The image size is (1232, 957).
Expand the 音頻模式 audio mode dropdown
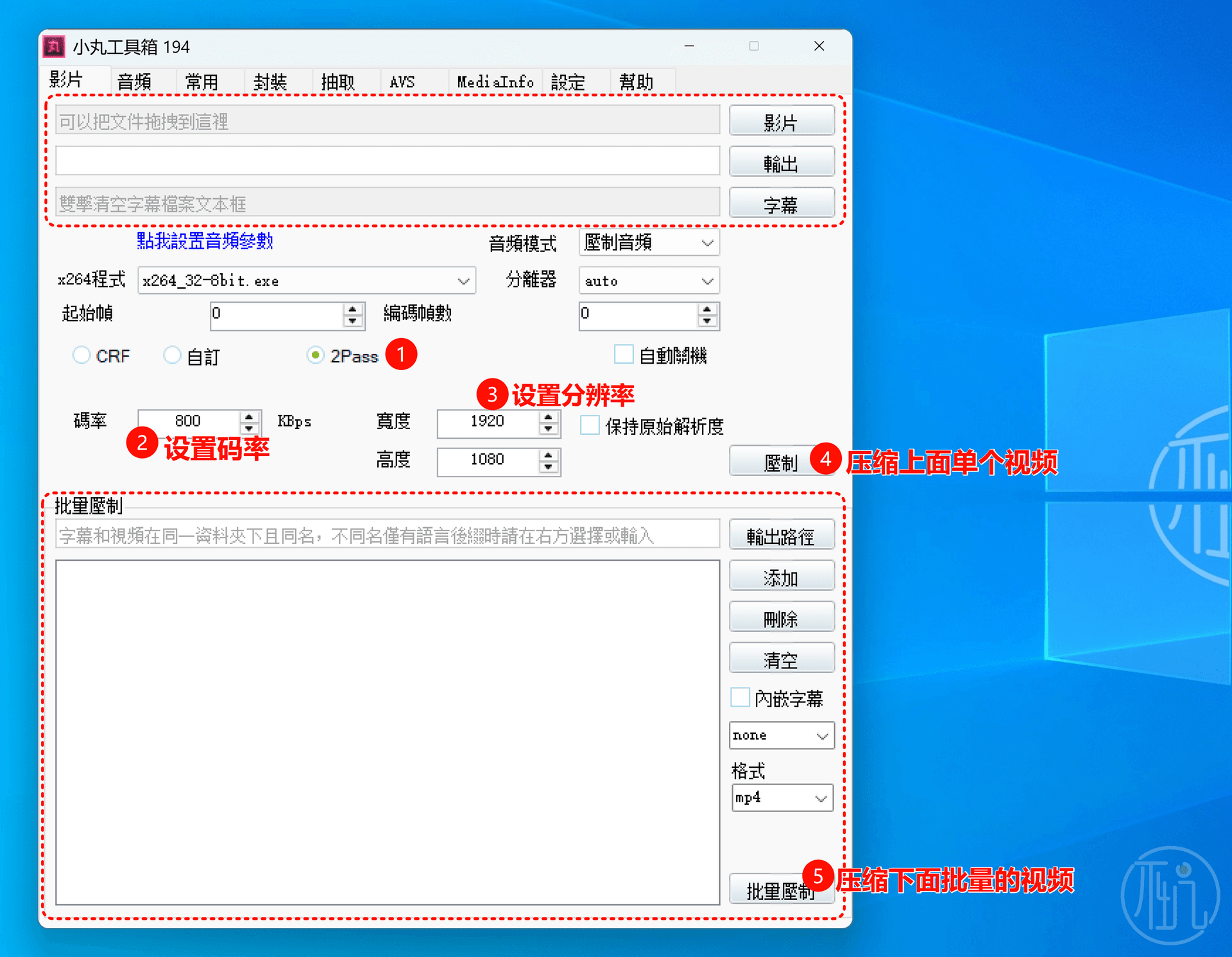(x=707, y=243)
